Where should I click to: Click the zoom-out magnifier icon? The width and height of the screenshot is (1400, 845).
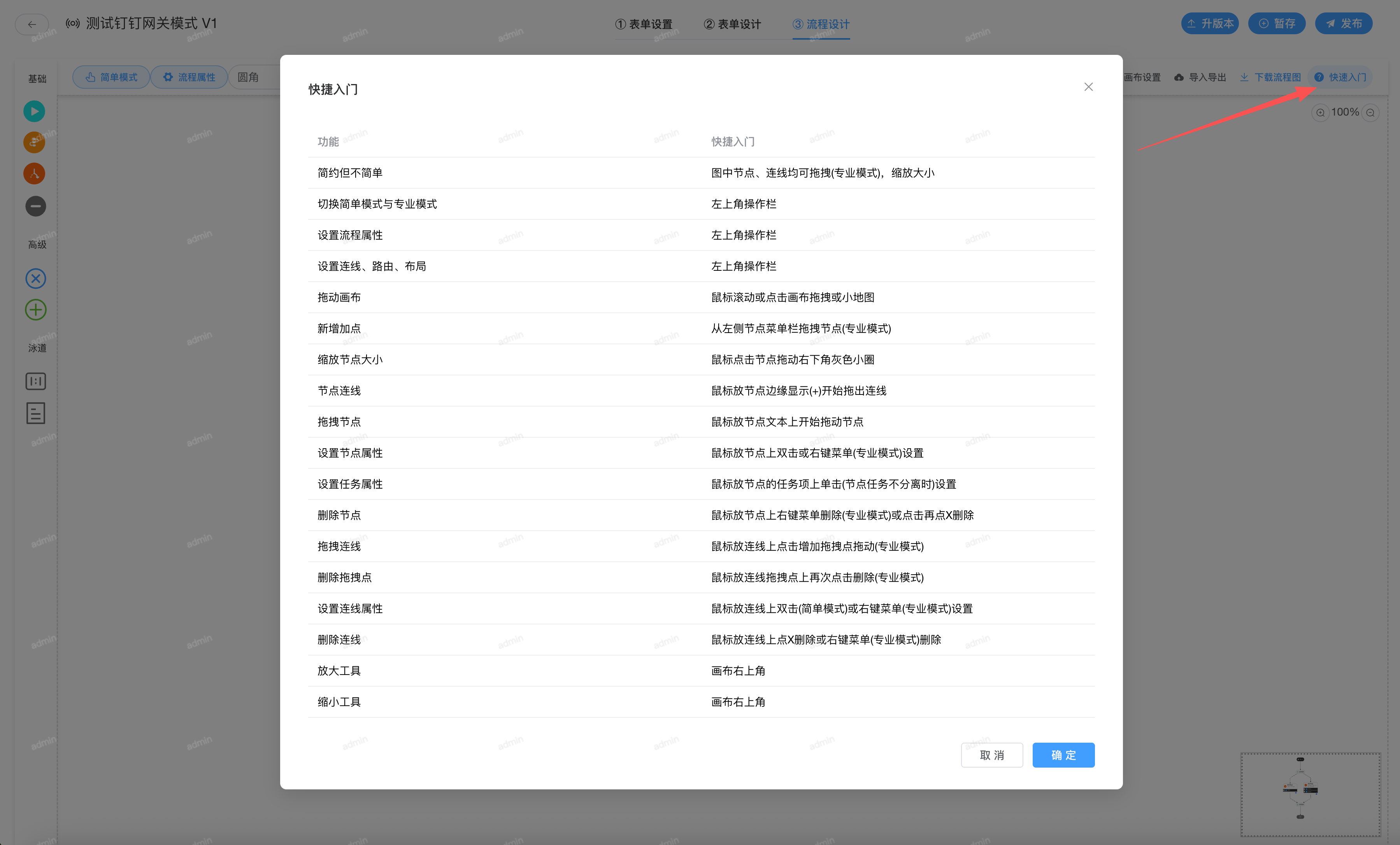click(x=1370, y=112)
